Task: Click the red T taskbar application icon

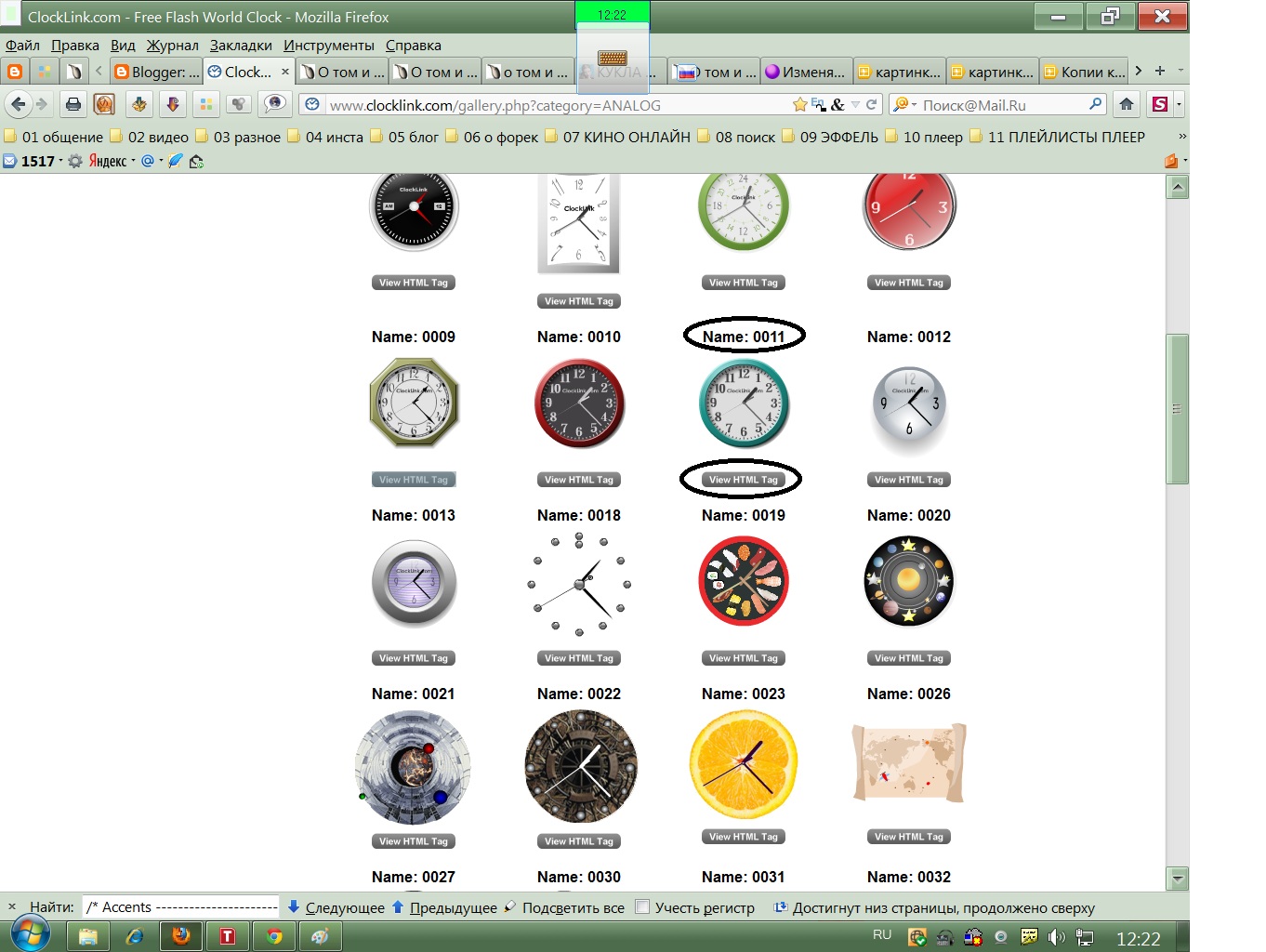Action: click(x=228, y=935)
